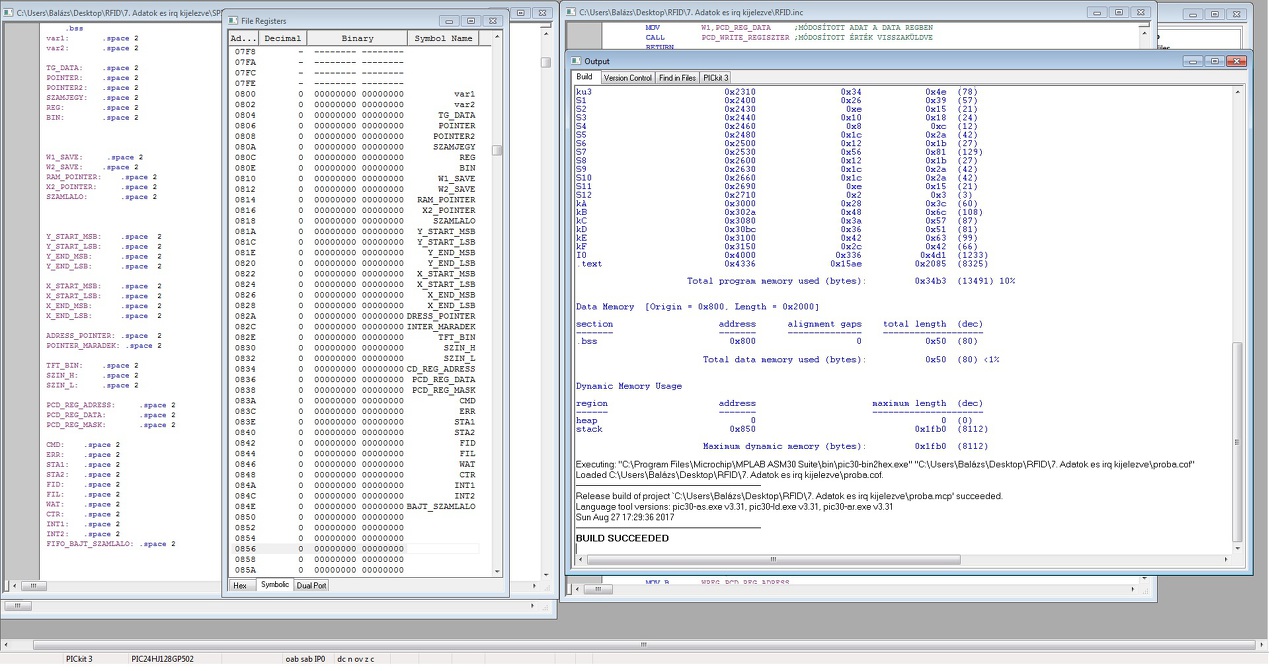Select the Symbolic tab in File Registers

pos(274,585)
